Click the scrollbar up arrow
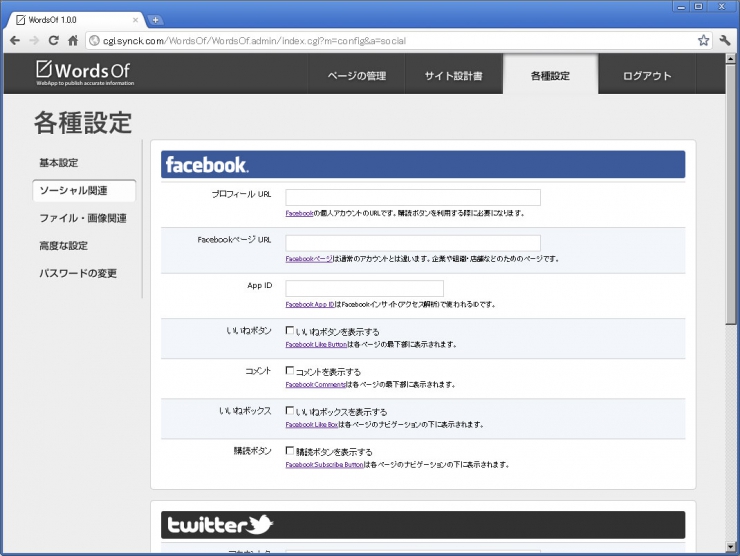Screen dimensions: 740x556 (x=731, y=59)
